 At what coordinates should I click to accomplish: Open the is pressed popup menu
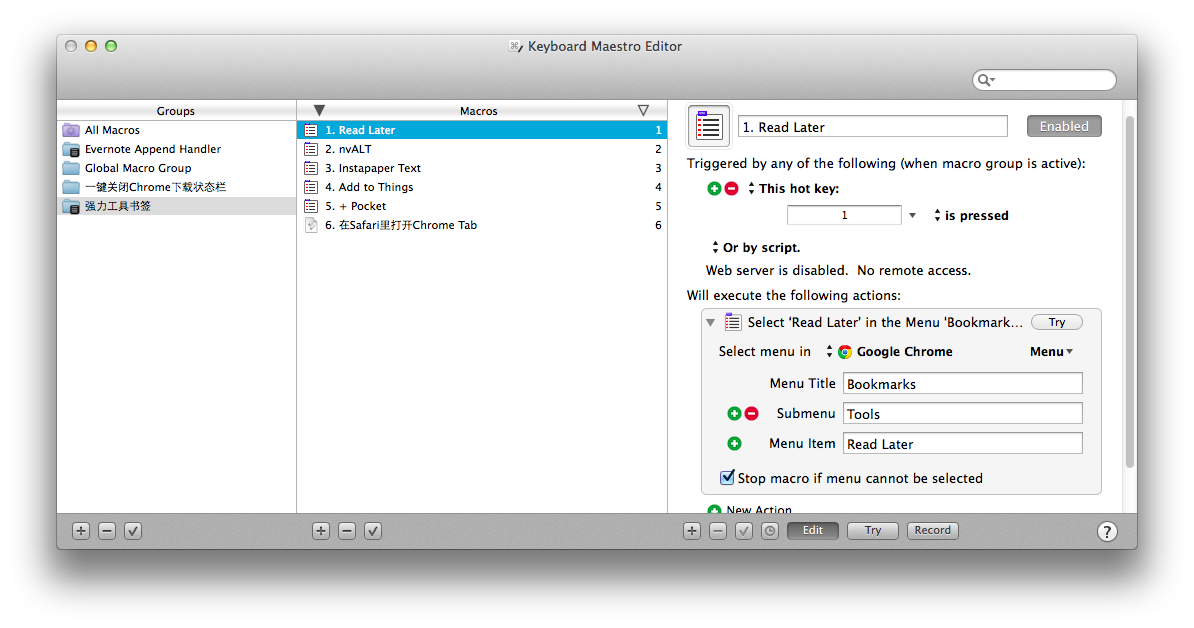click(x=937, y=215)
